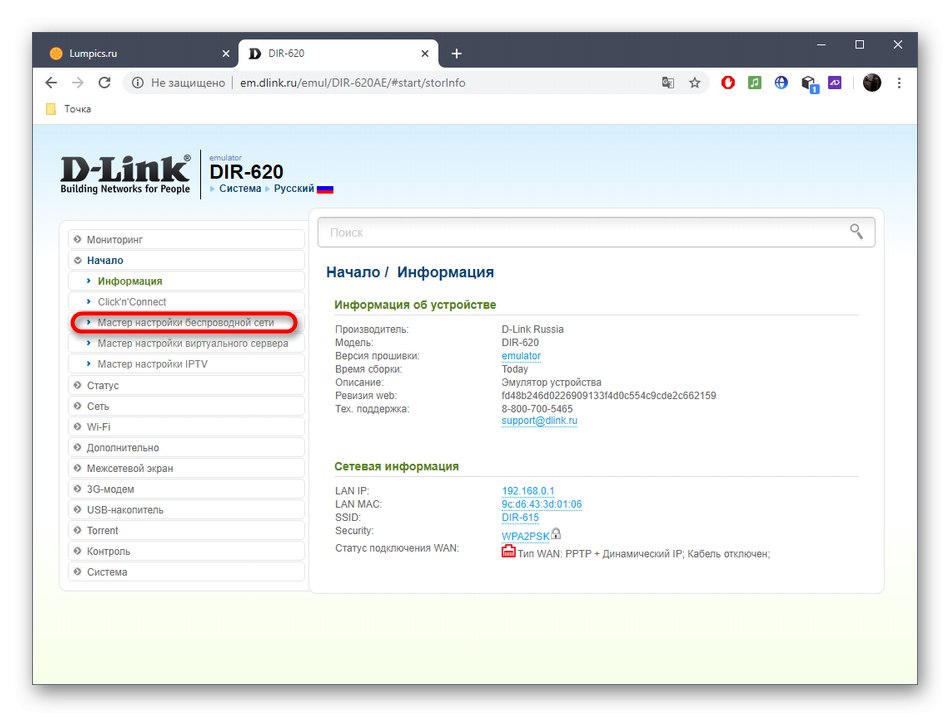Expand the Контроль menu section

pyautogui.click(x=186, y=551)
